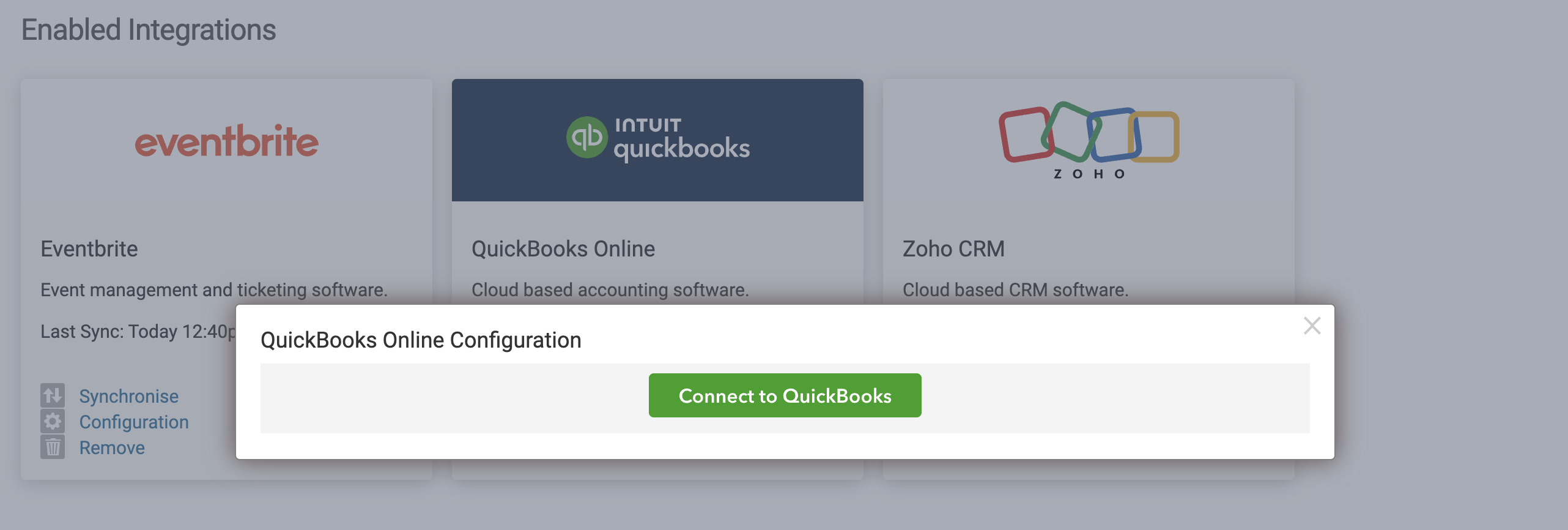Click the green QuickBooks 'qb' logo
This screenshot has height=530, width=1568.
pos(586,138)
